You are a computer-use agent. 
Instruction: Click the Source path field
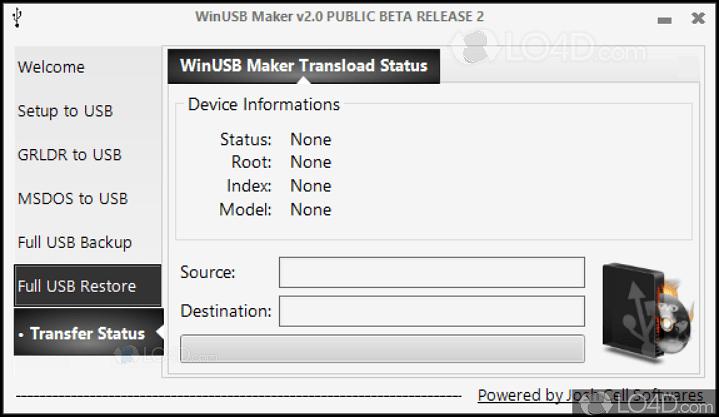click(x=431, y=272)
